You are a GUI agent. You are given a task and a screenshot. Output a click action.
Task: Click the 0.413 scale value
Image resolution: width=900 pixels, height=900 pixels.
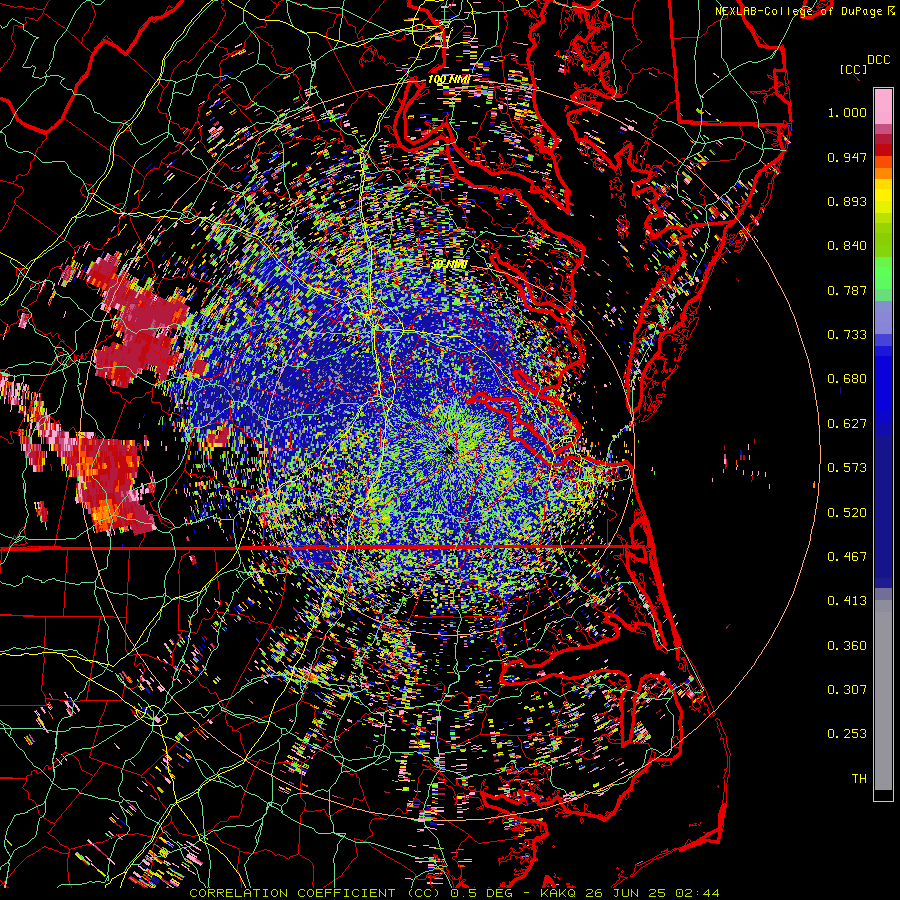pyautogui.click(x=847, y=601)
